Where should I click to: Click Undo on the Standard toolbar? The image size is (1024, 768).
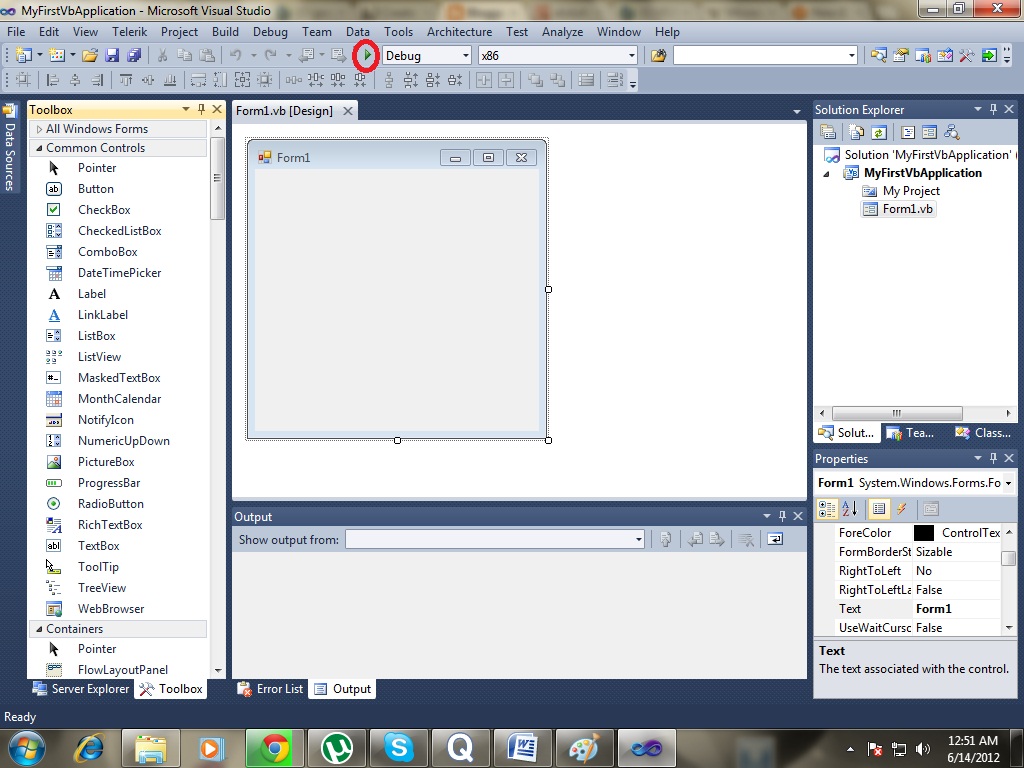(238, 56)
